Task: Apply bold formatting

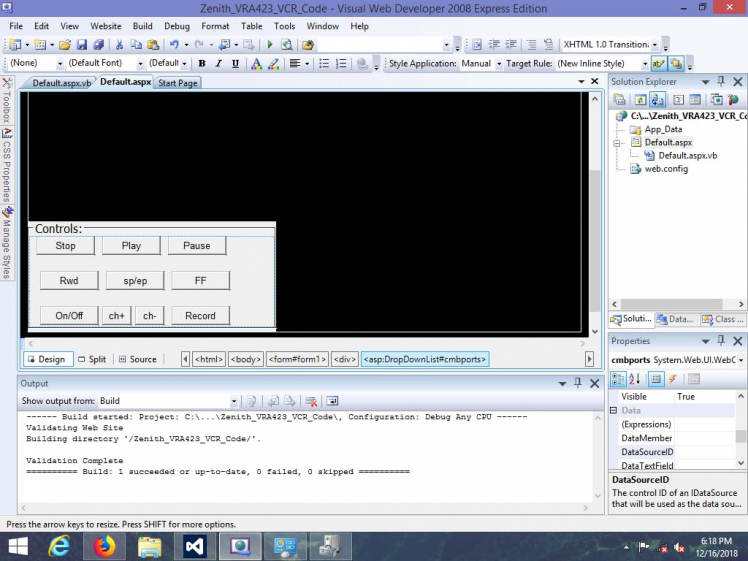Action: [x=202, y=63]
